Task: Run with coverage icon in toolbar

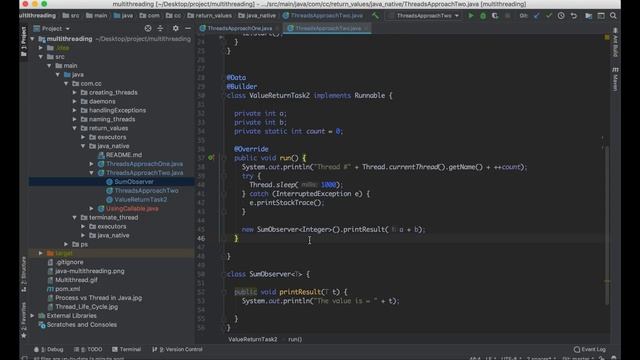Action: [495, 16]
